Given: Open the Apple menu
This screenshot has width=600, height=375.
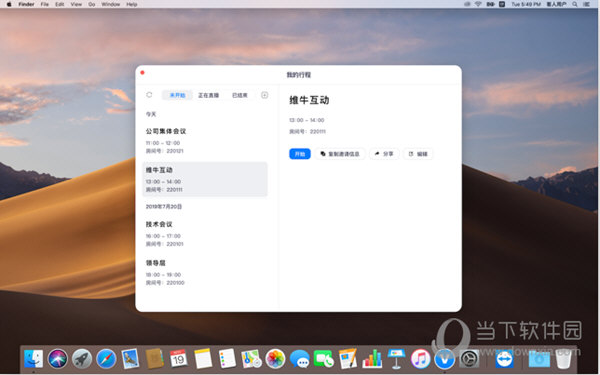Looking at the screenshot, I should [x=9, y=4].
